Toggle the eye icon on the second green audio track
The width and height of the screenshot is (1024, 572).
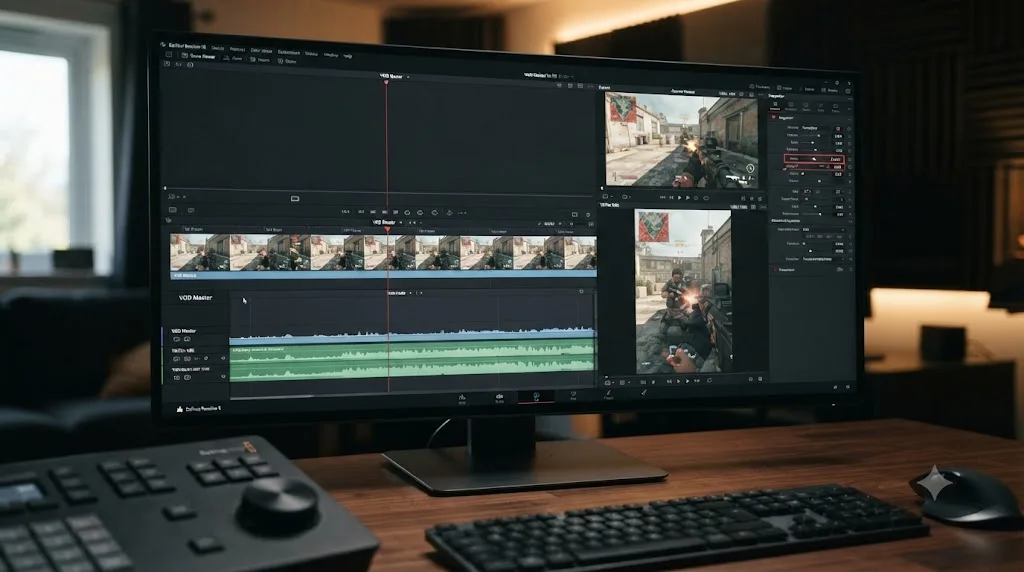223,377
